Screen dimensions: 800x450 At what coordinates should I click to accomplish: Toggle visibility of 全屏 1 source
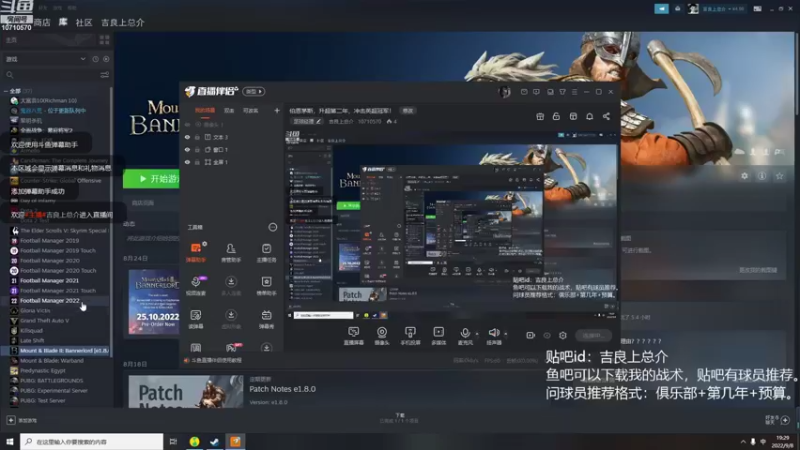coord(188,162)
